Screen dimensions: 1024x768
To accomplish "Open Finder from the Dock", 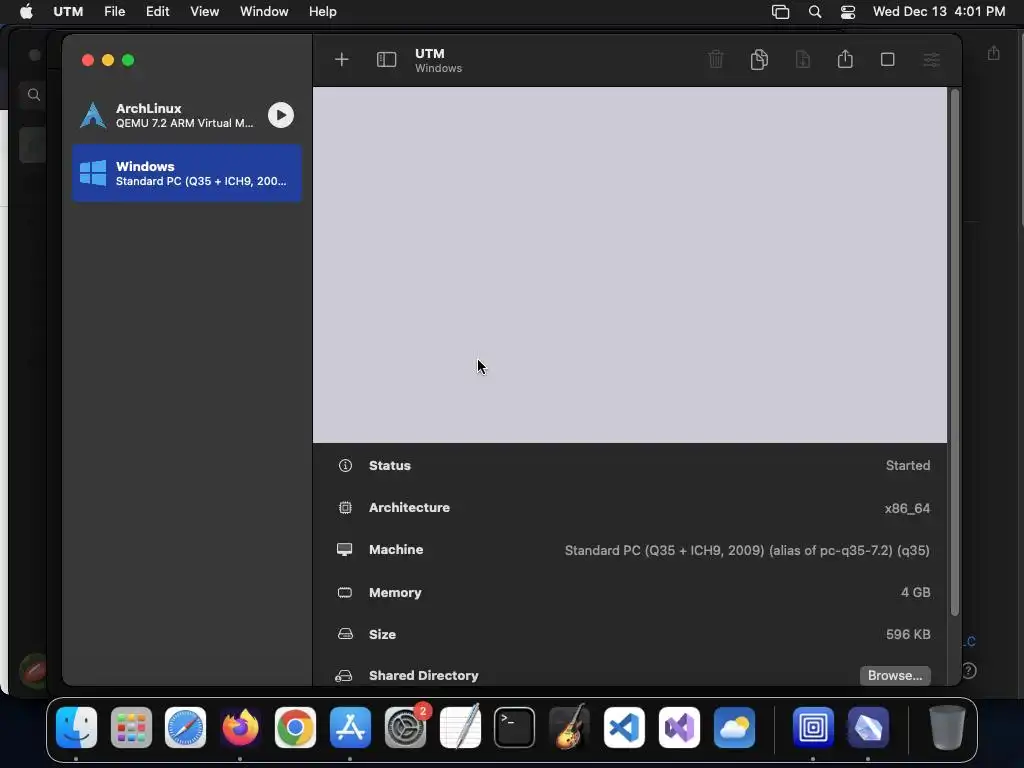I will click(x=76, y=728).
